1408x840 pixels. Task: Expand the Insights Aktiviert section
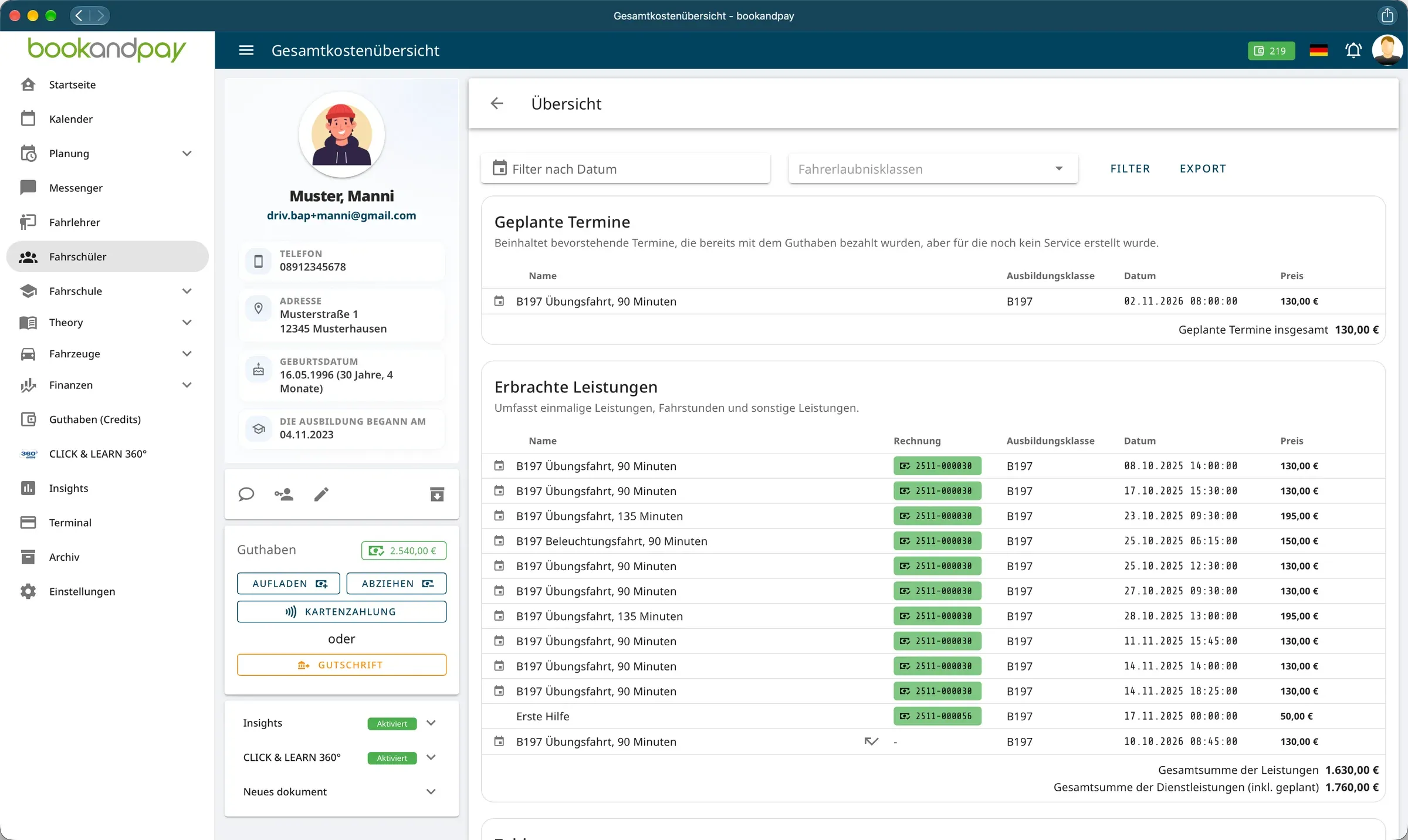(431, 723)
